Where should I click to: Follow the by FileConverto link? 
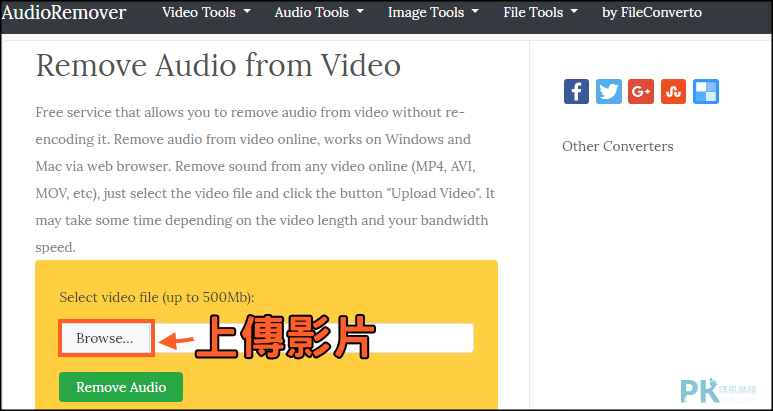pos(652,12)
